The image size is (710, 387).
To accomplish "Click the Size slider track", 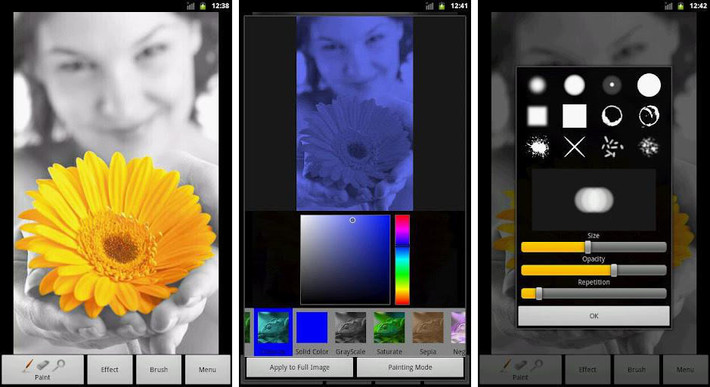I will pyautogui.click(x=594, y=247).
